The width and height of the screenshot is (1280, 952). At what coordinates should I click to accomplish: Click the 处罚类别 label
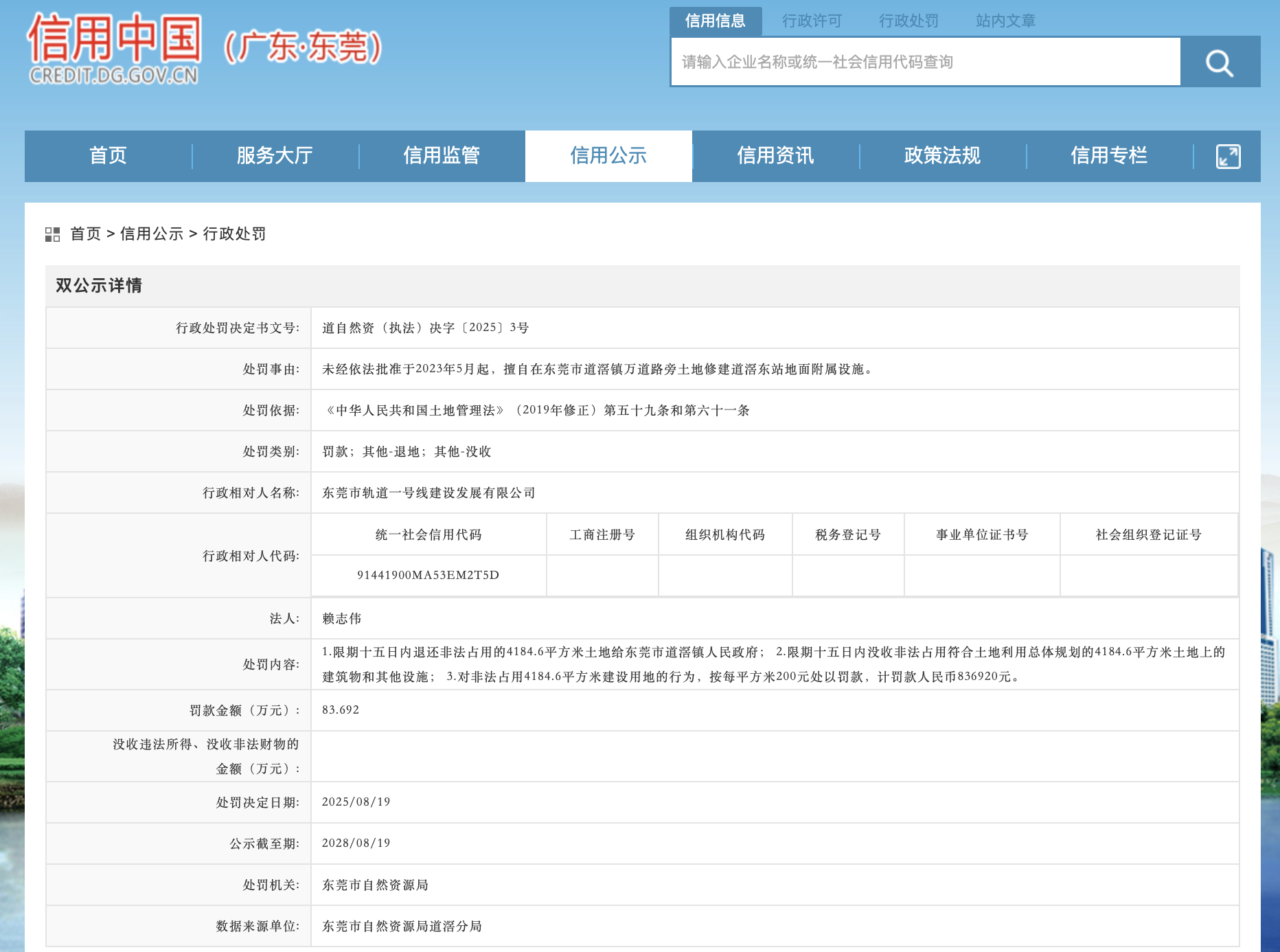point(271,451)
